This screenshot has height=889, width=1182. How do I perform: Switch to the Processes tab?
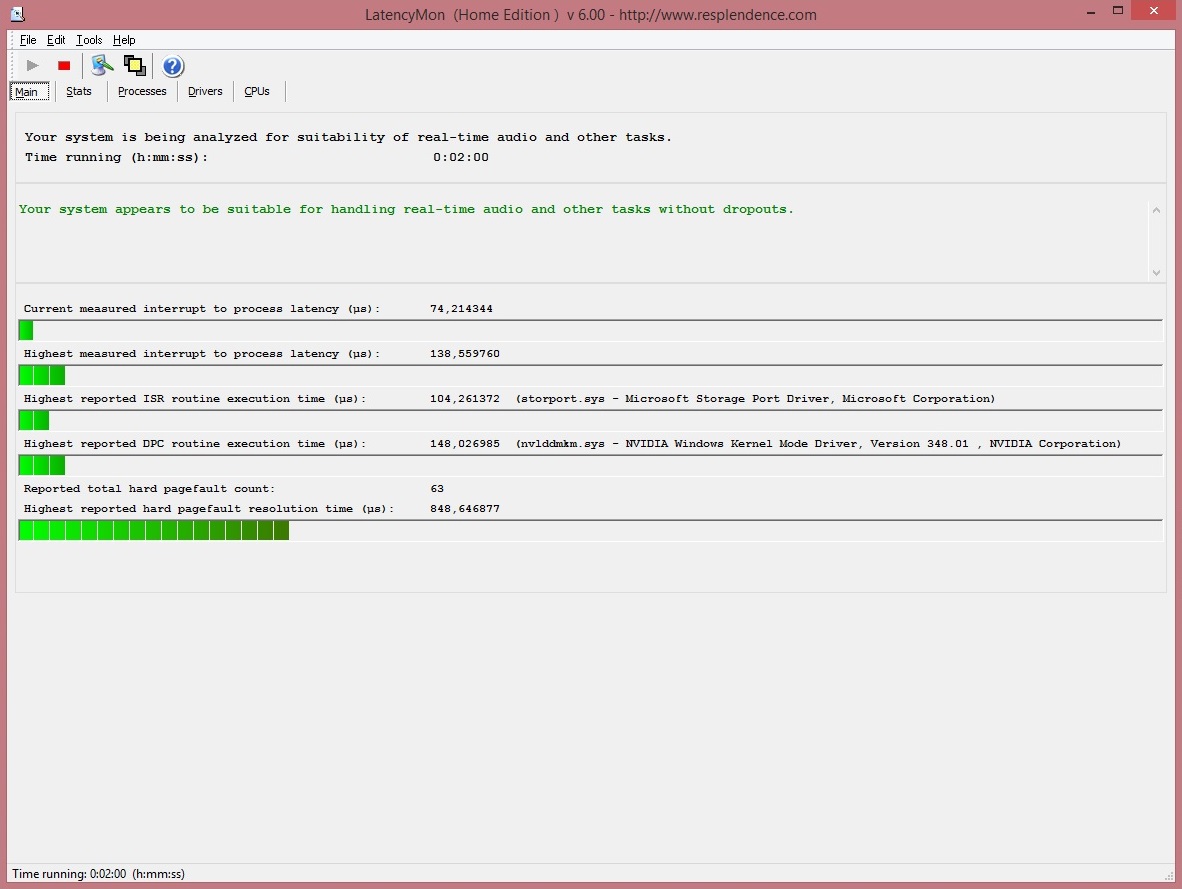(x=142, y=91)
